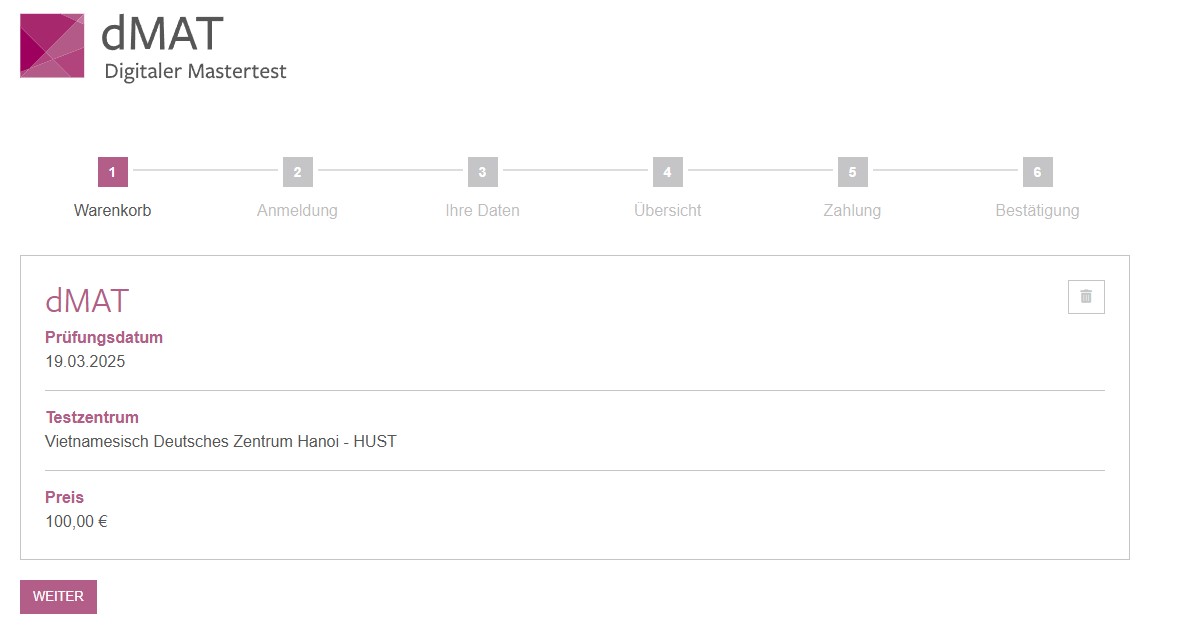The height and width of the screenshot is (627, 1192).
Task: Click the dMAT cart item heading
Action: tap(87, 301)
